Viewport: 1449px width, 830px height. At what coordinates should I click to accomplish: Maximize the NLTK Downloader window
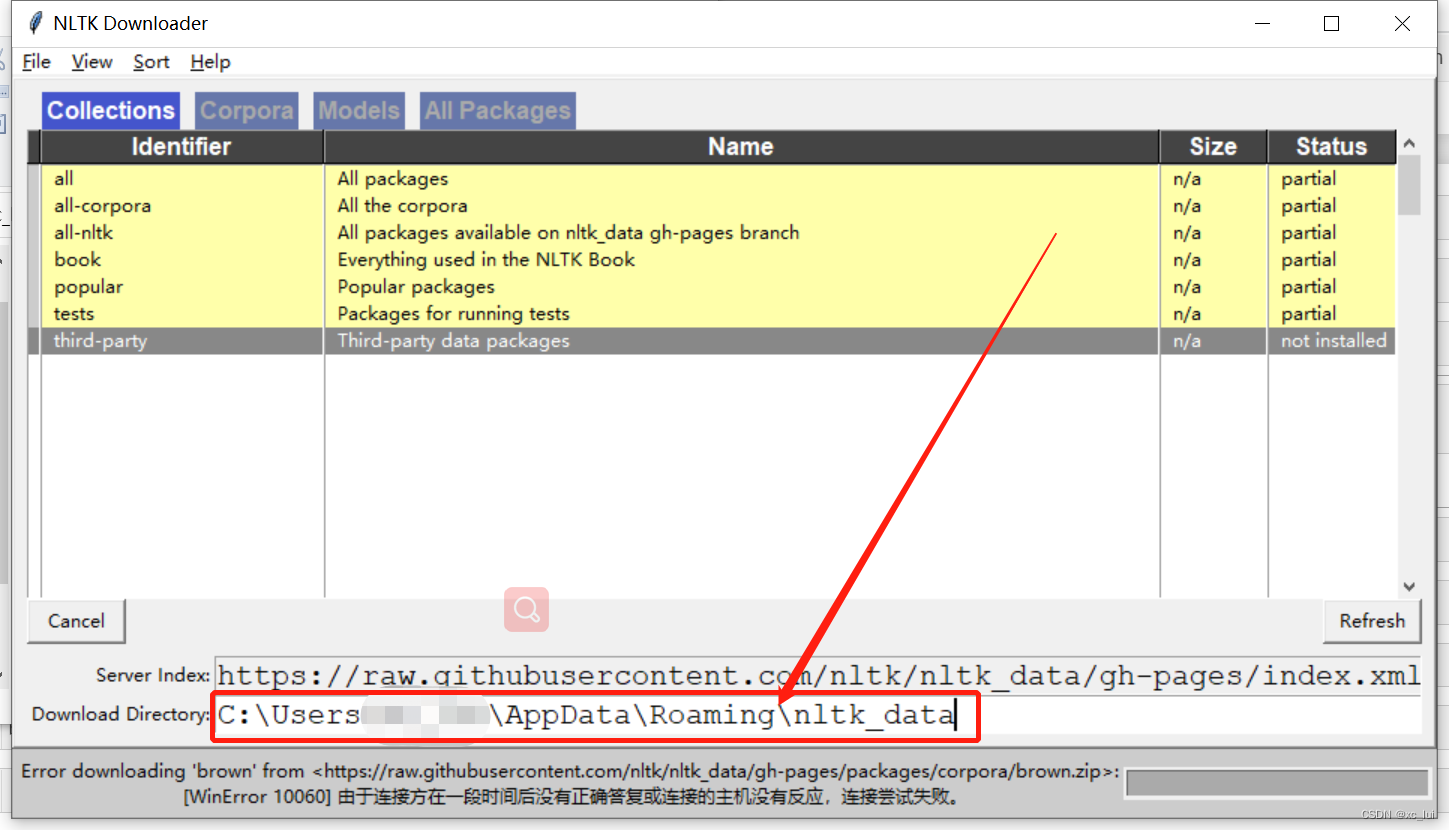[1331, 24]
